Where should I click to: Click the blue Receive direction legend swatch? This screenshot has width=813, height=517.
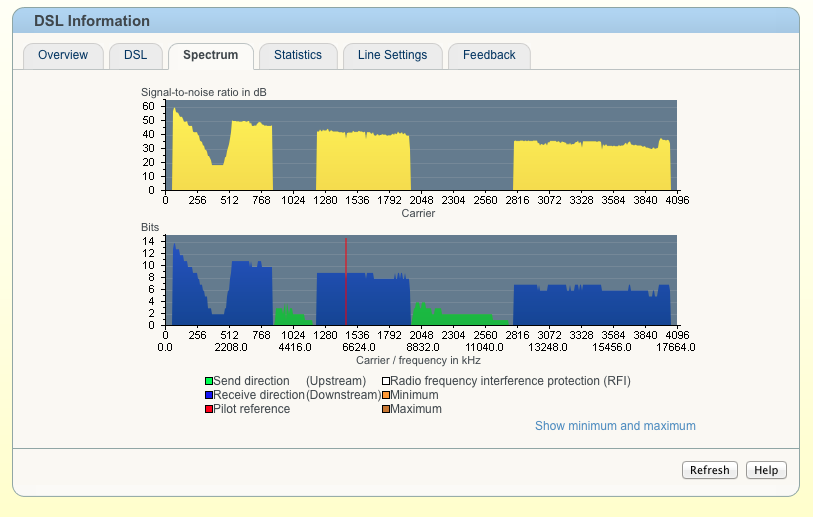tap(208, 395)
